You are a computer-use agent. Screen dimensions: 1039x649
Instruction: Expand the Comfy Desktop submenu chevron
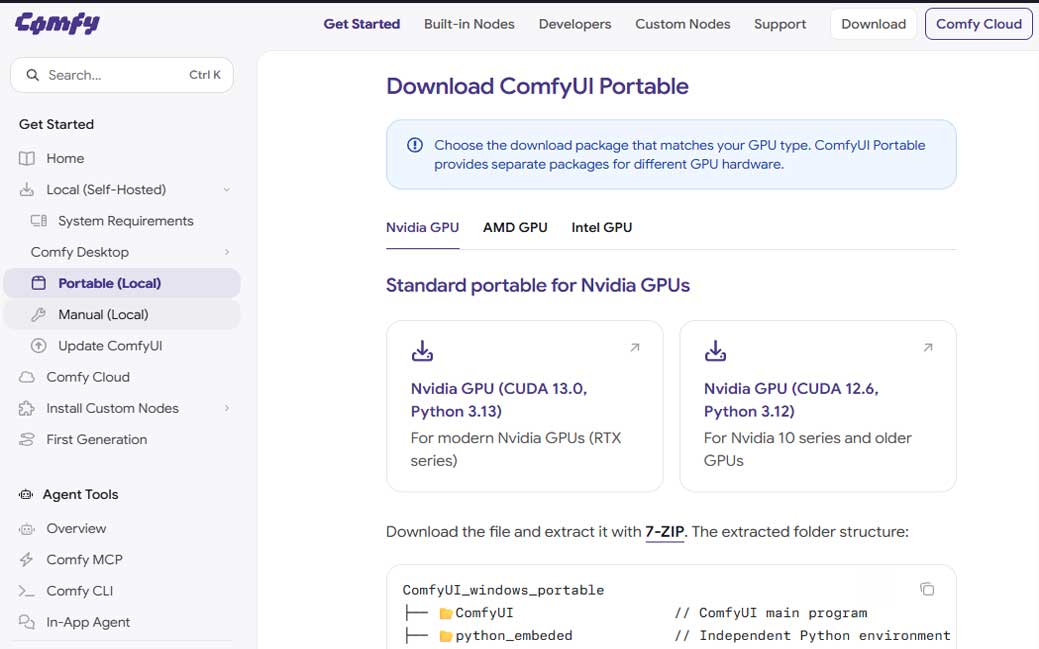tap(227, 252)
